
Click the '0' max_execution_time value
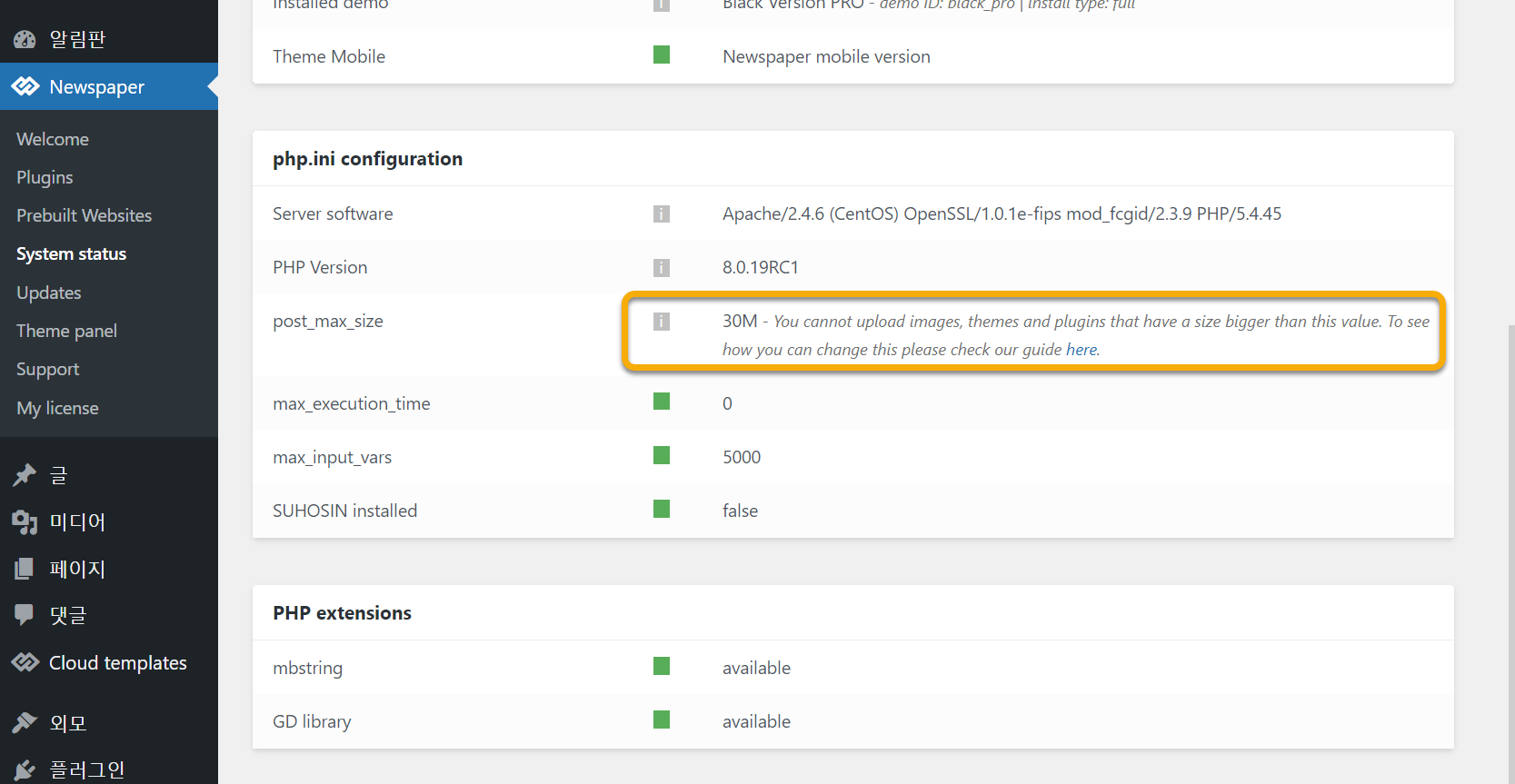pyautogui.click(x=727, y=403)
